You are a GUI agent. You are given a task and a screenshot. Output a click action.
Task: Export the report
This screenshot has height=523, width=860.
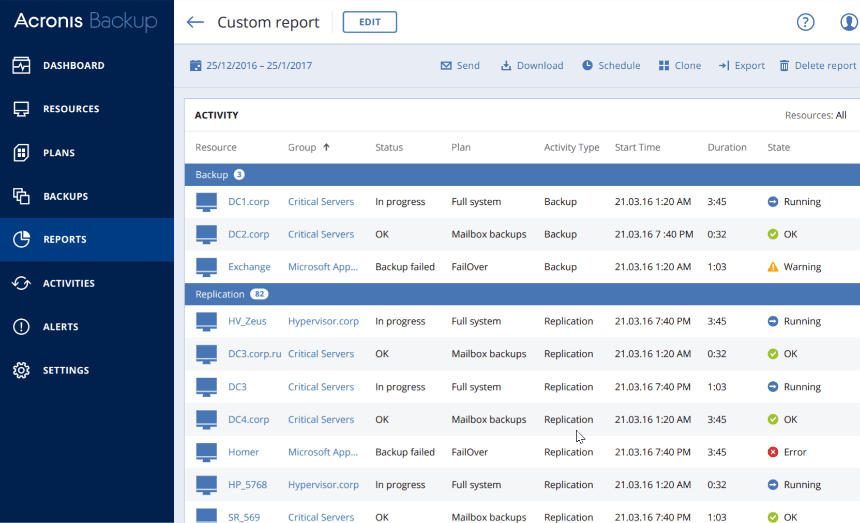[741, 66]
